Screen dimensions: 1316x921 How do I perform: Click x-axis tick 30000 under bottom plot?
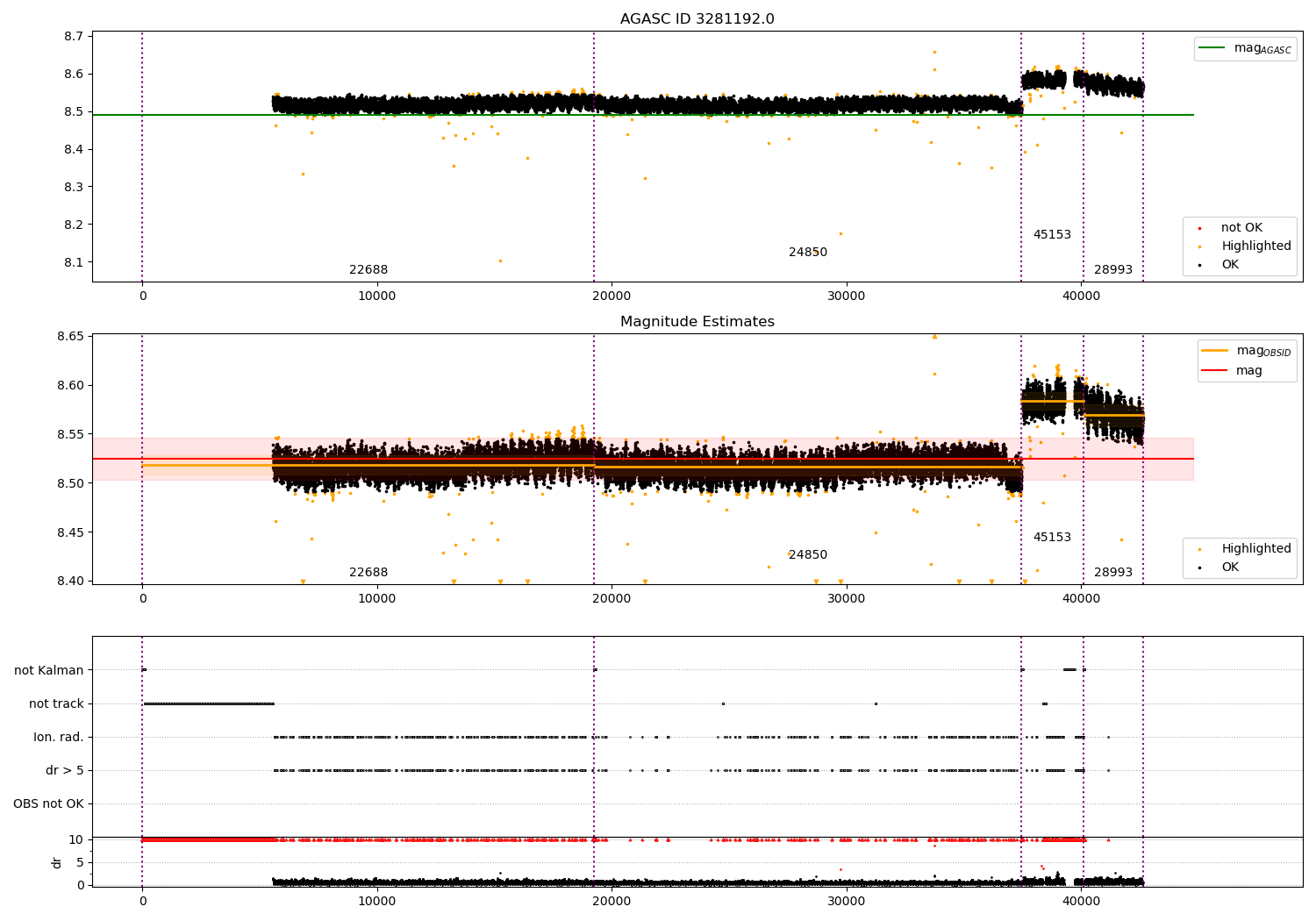(x=847, y=901)
